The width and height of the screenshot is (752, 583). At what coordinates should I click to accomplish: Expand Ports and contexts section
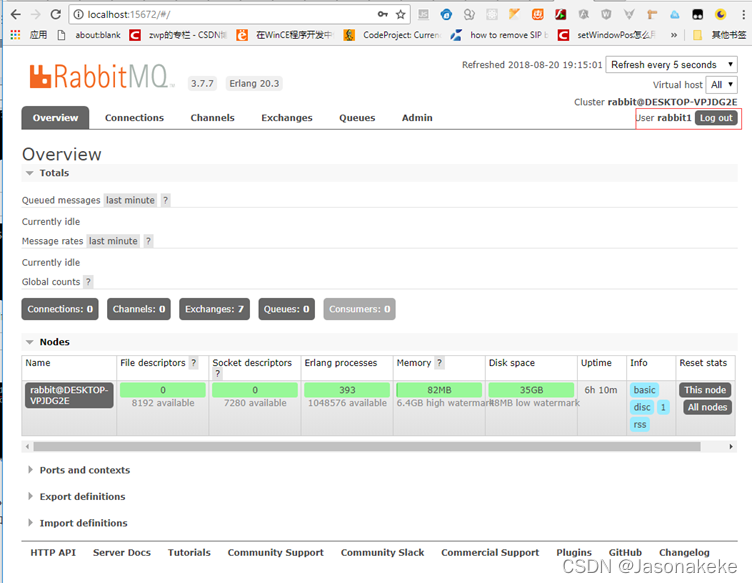(x=80, y=470)
